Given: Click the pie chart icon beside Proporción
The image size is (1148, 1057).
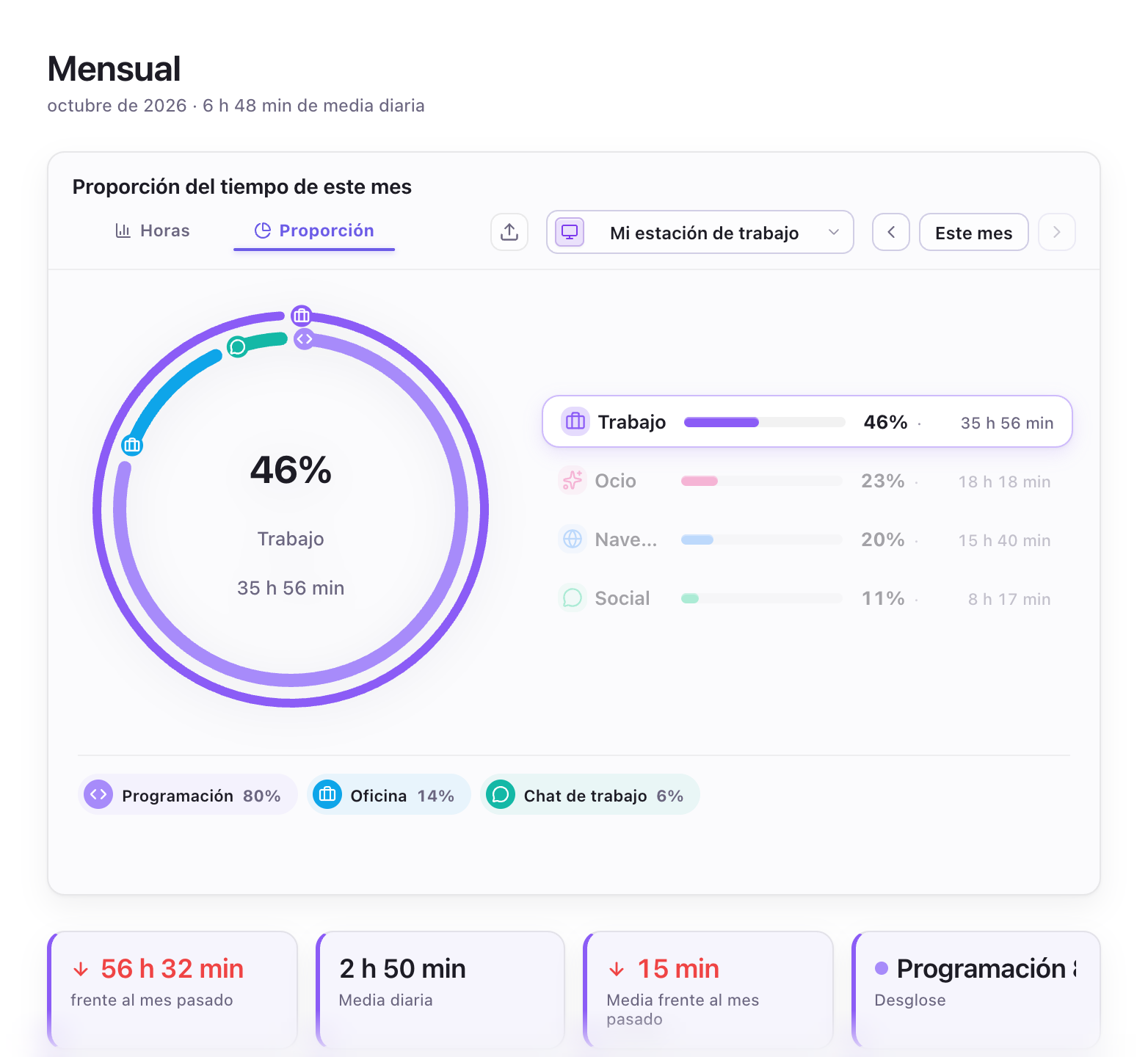Looking at the screenshot, I should coord(262,230).
